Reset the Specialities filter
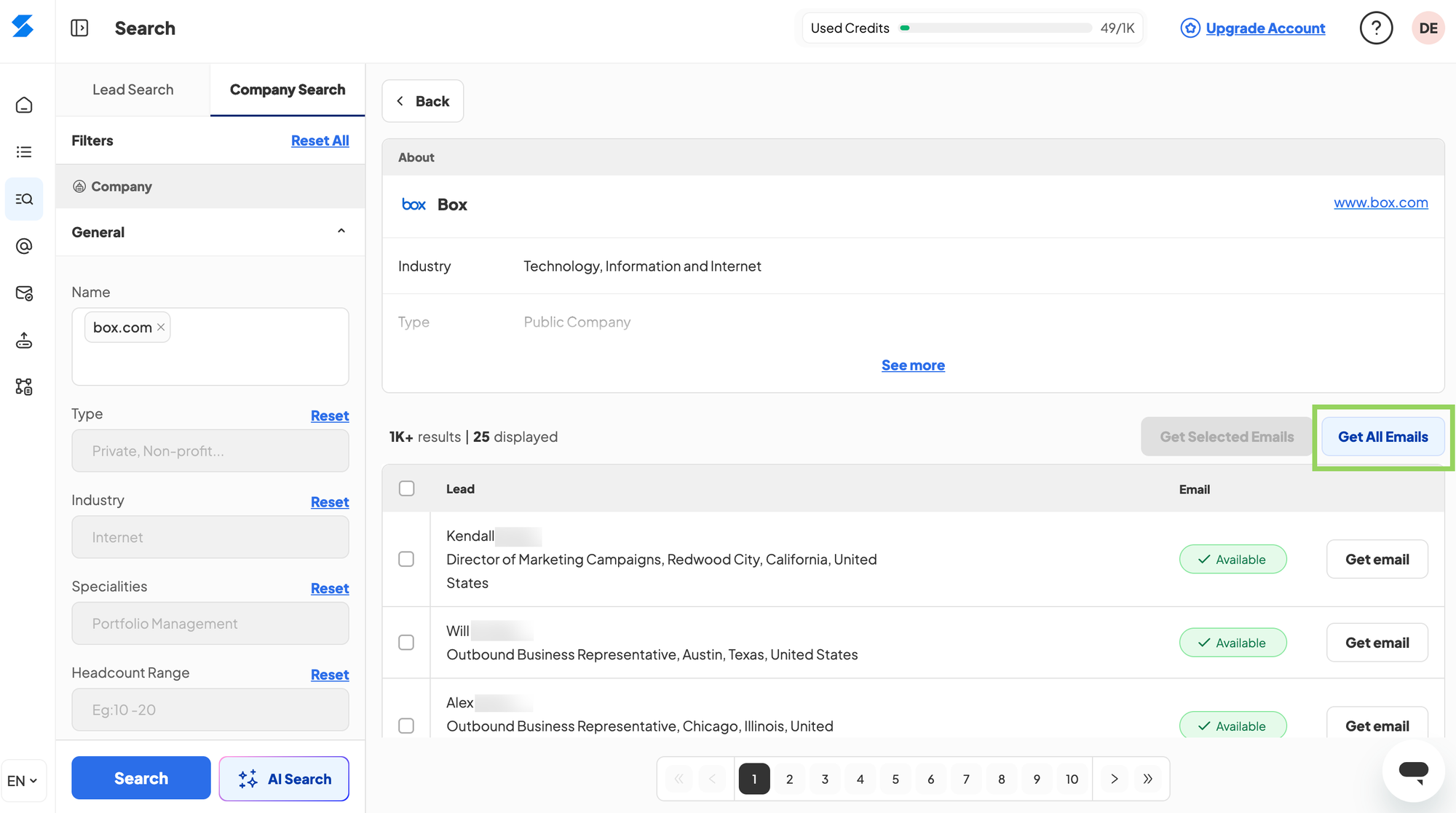 tap(330, 588)
